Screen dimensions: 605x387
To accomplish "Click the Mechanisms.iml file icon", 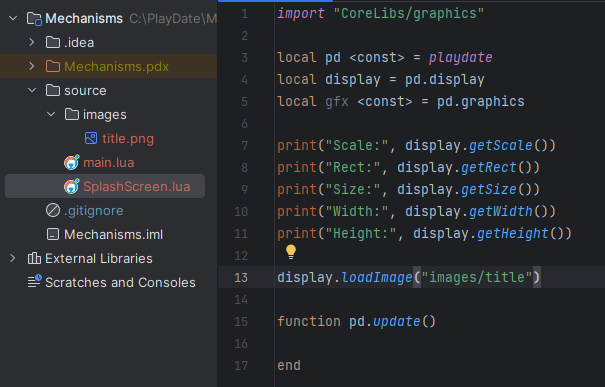I will click(53, 234).
